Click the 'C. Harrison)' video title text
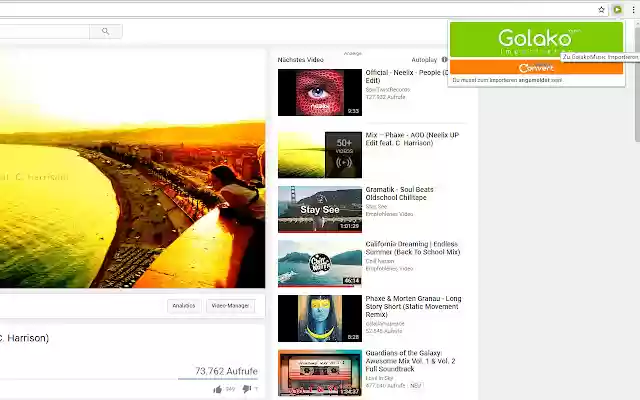 click(x=24, y=338)
